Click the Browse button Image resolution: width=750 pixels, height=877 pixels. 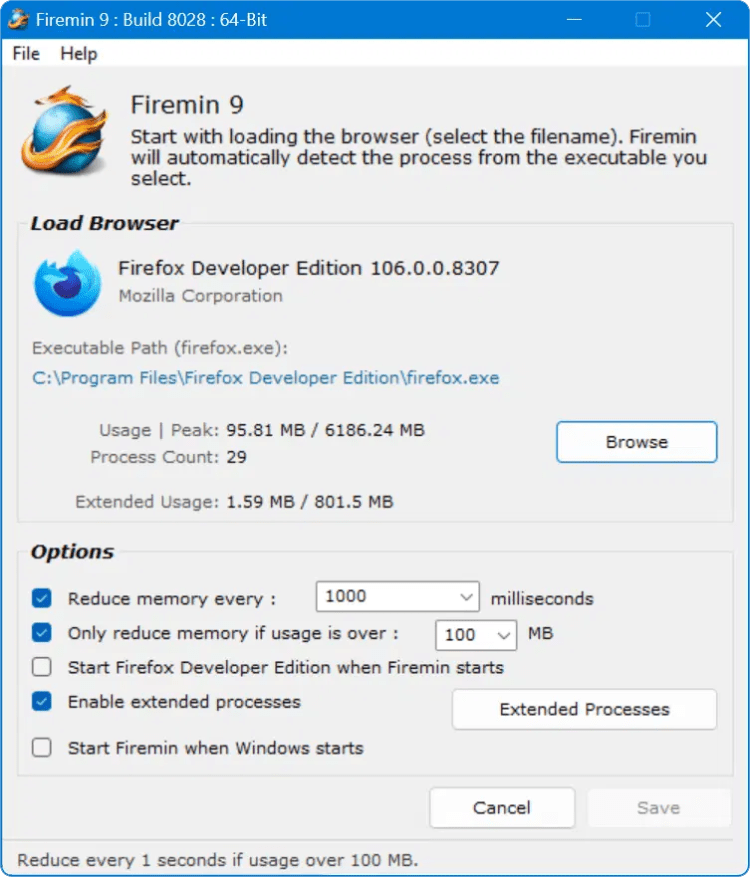636,442
